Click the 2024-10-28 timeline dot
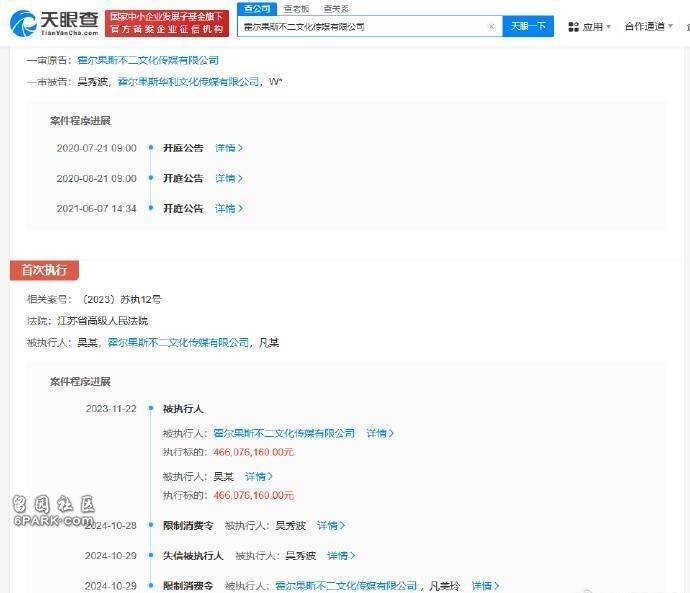690x593 pixels. [151, 525]
